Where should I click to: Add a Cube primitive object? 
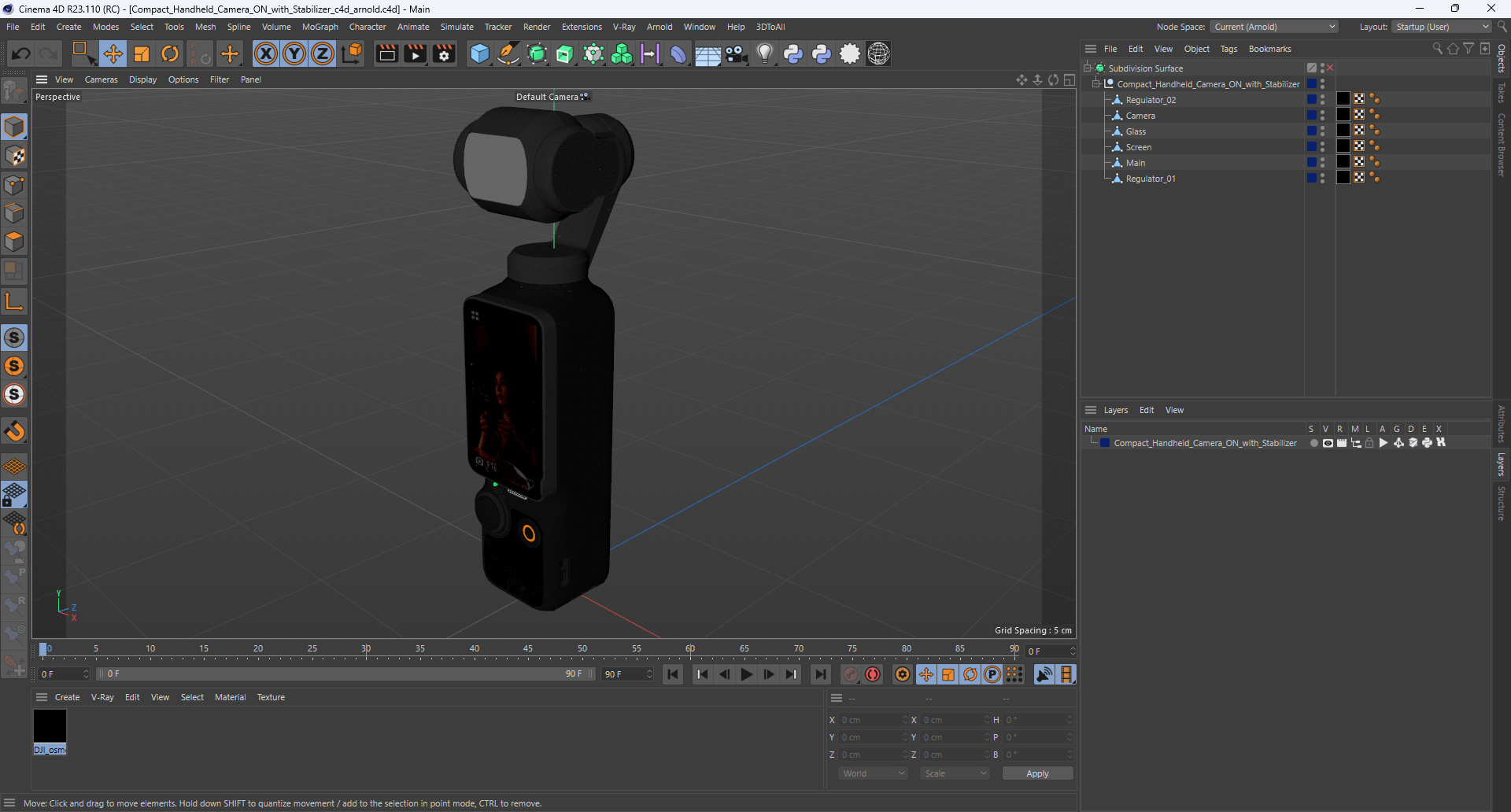pos(479,54)
